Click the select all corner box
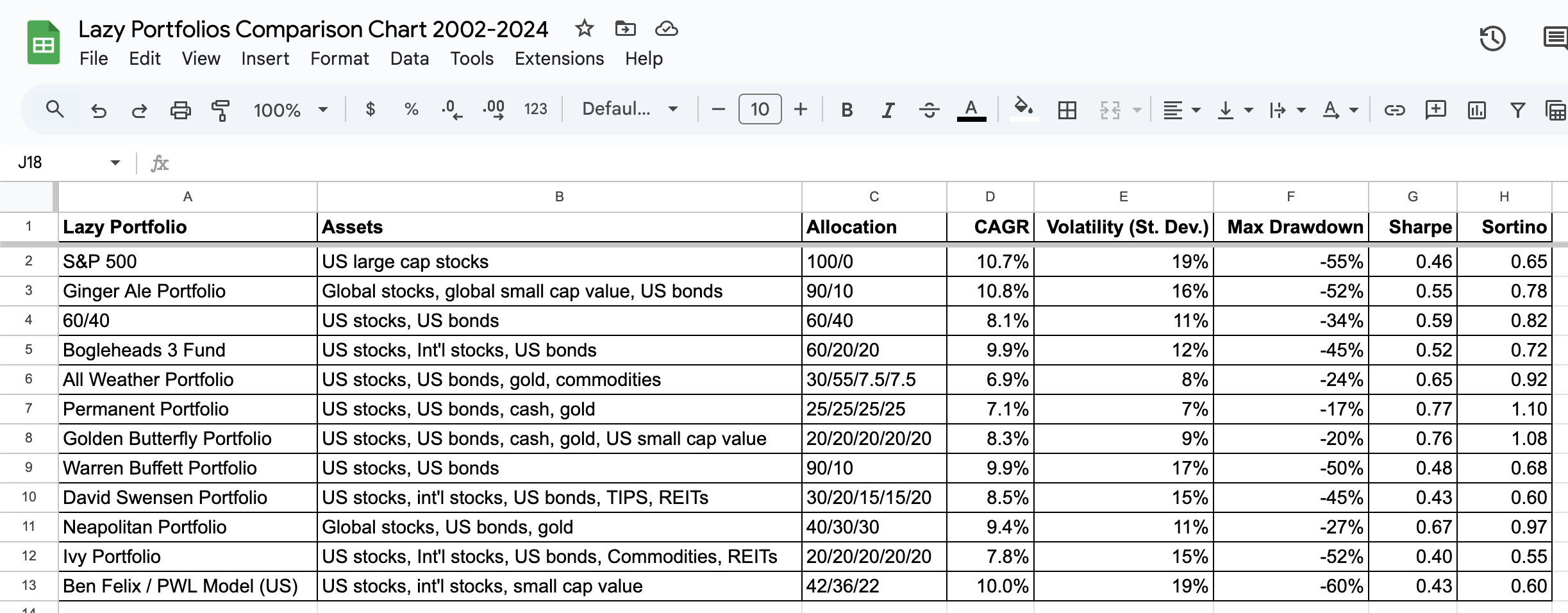Screen dimensions: 1568x613 [29, 197]
